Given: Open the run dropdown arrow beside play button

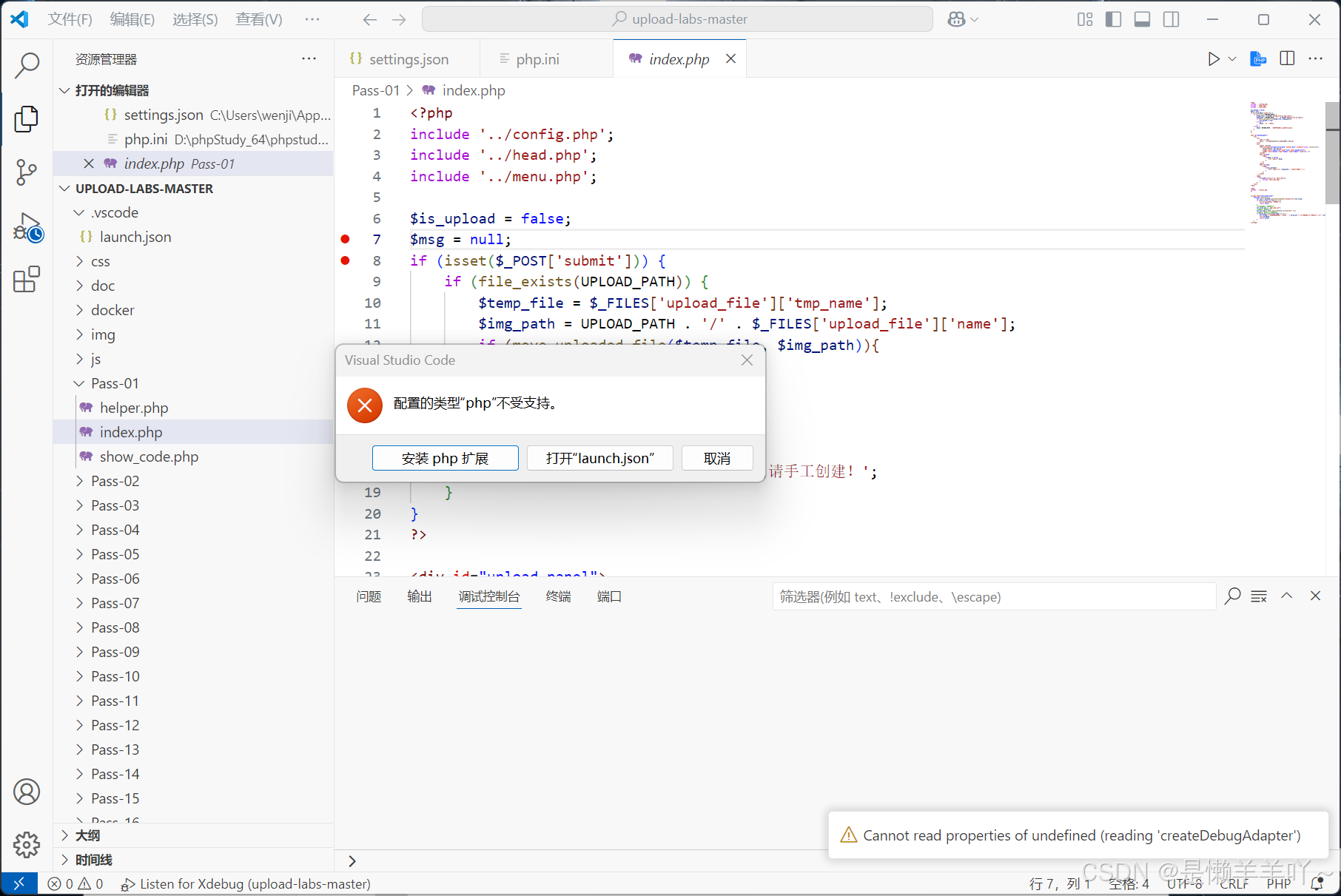Looking at the screenshot, I should click(1232, 58).
